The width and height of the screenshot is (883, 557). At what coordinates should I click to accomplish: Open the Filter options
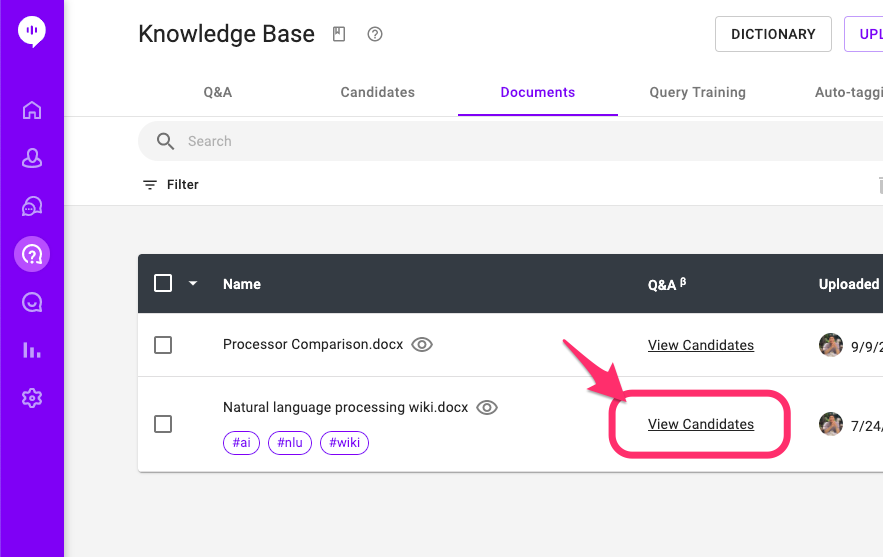[x=171, y=185]
